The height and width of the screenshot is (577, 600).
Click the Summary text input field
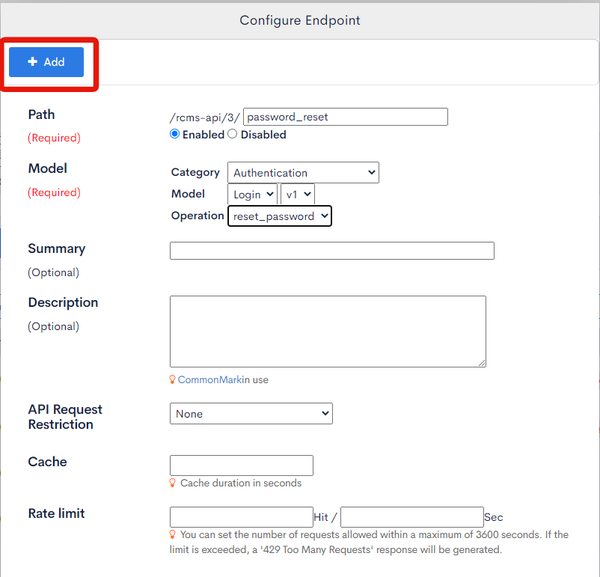coord(332,251)
